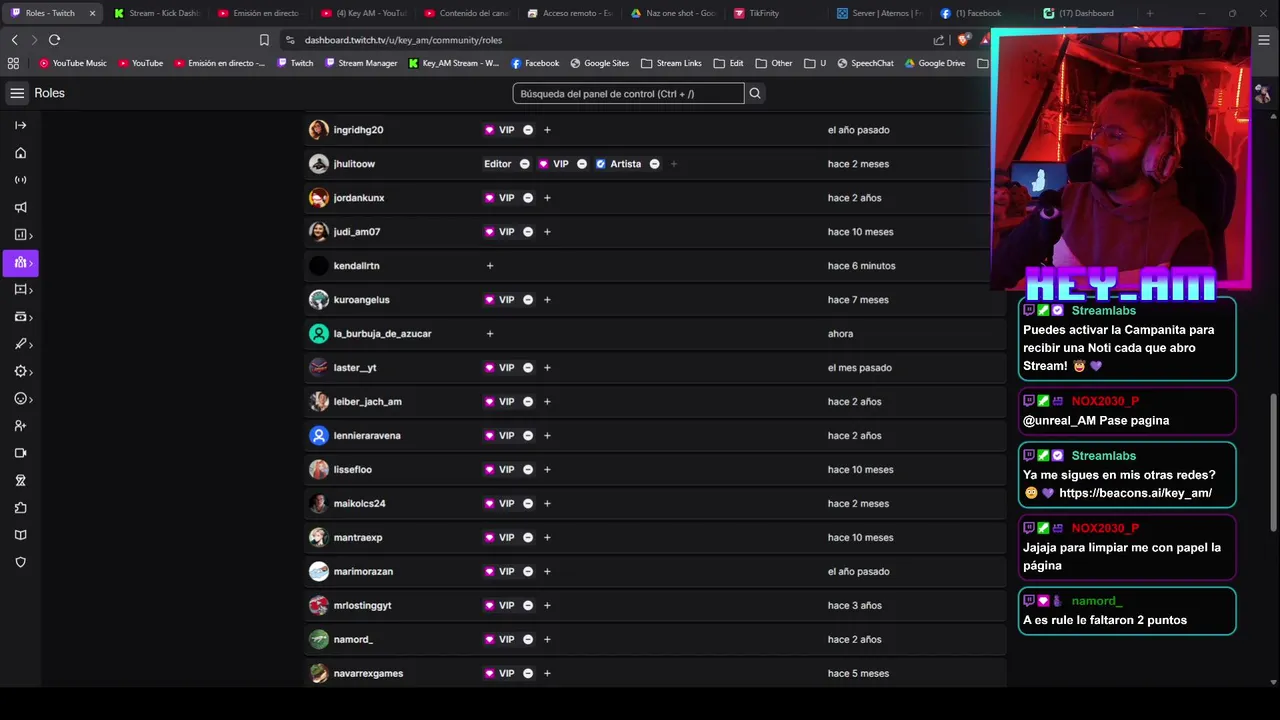Remove VIP role from jhulitoow

(x=582, y=164)
